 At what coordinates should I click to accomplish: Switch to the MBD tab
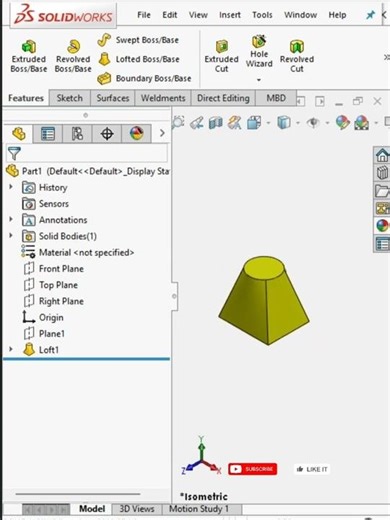[276, 98]
